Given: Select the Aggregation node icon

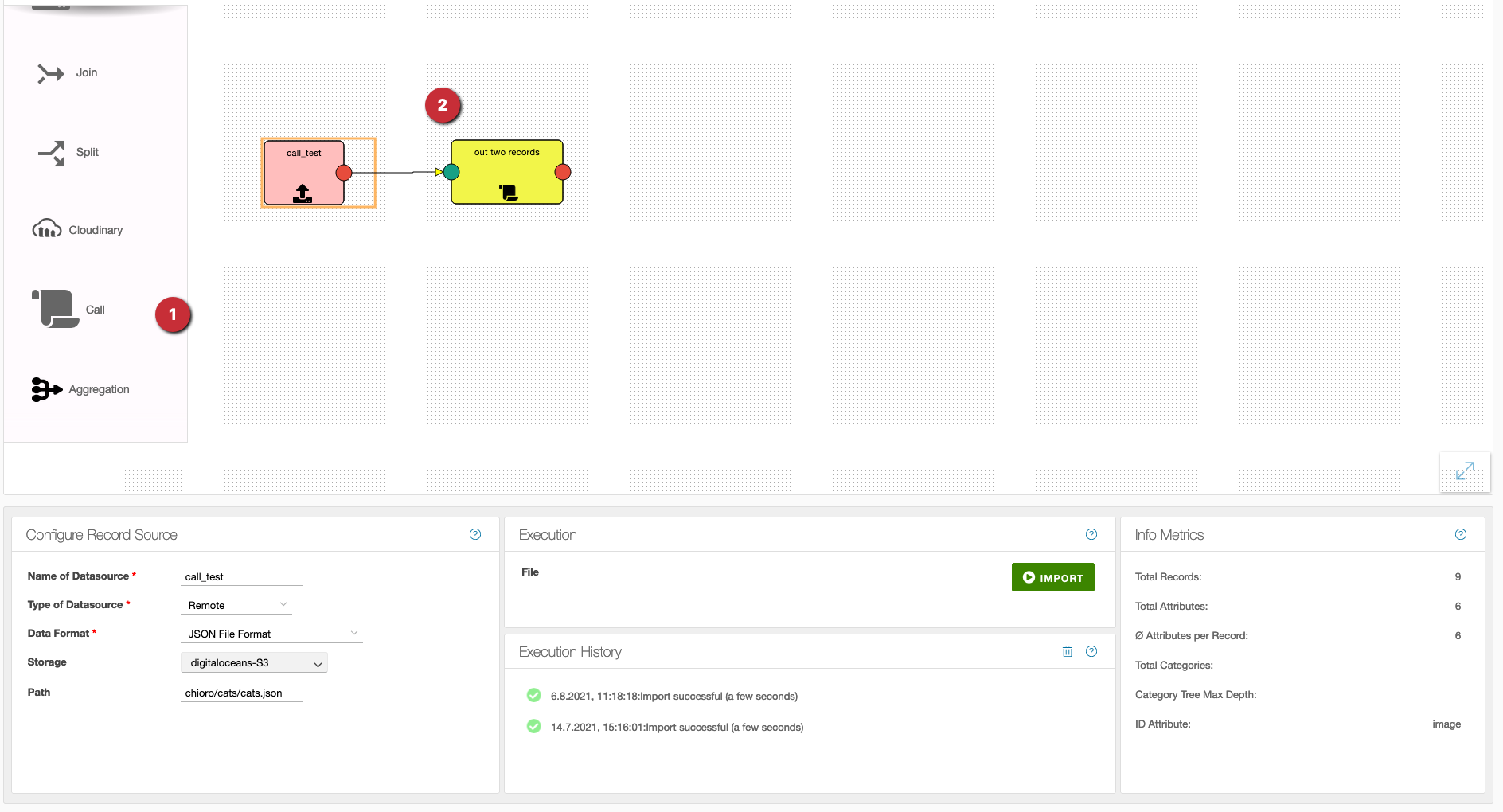Looking at the screenshot, I should point(47,389).
